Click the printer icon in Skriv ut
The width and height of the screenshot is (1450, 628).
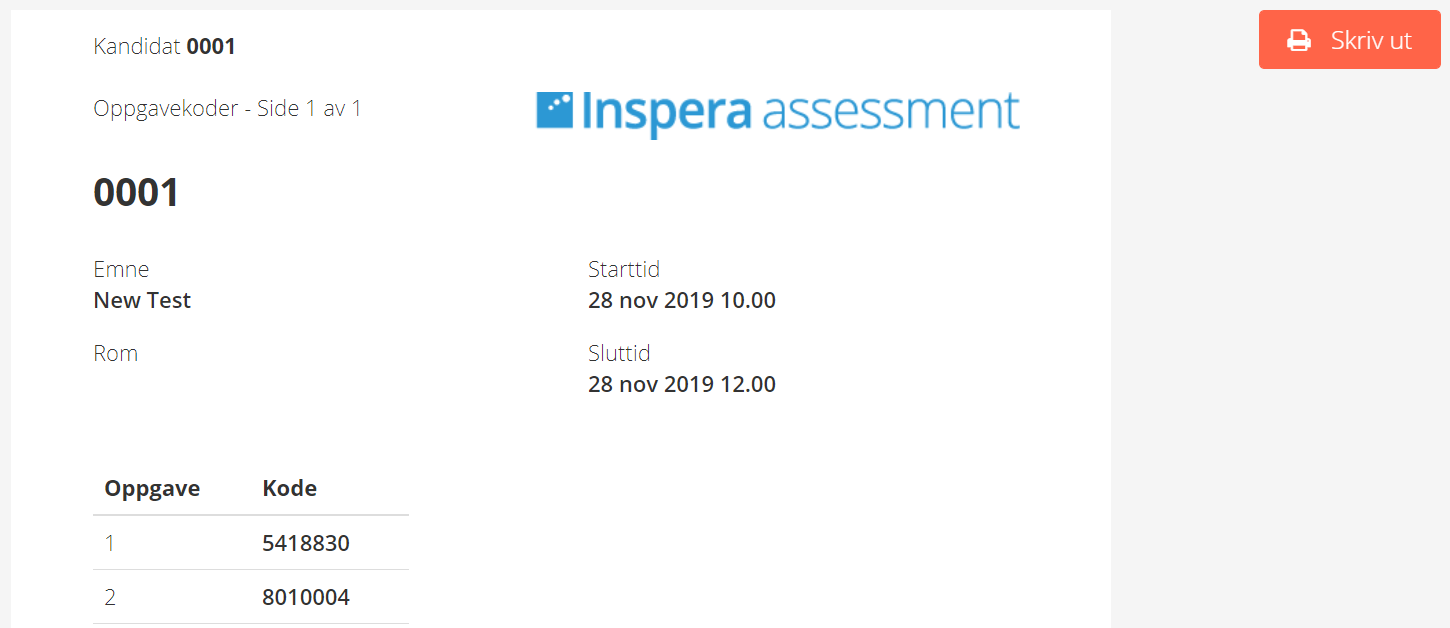coord(1298,41)
